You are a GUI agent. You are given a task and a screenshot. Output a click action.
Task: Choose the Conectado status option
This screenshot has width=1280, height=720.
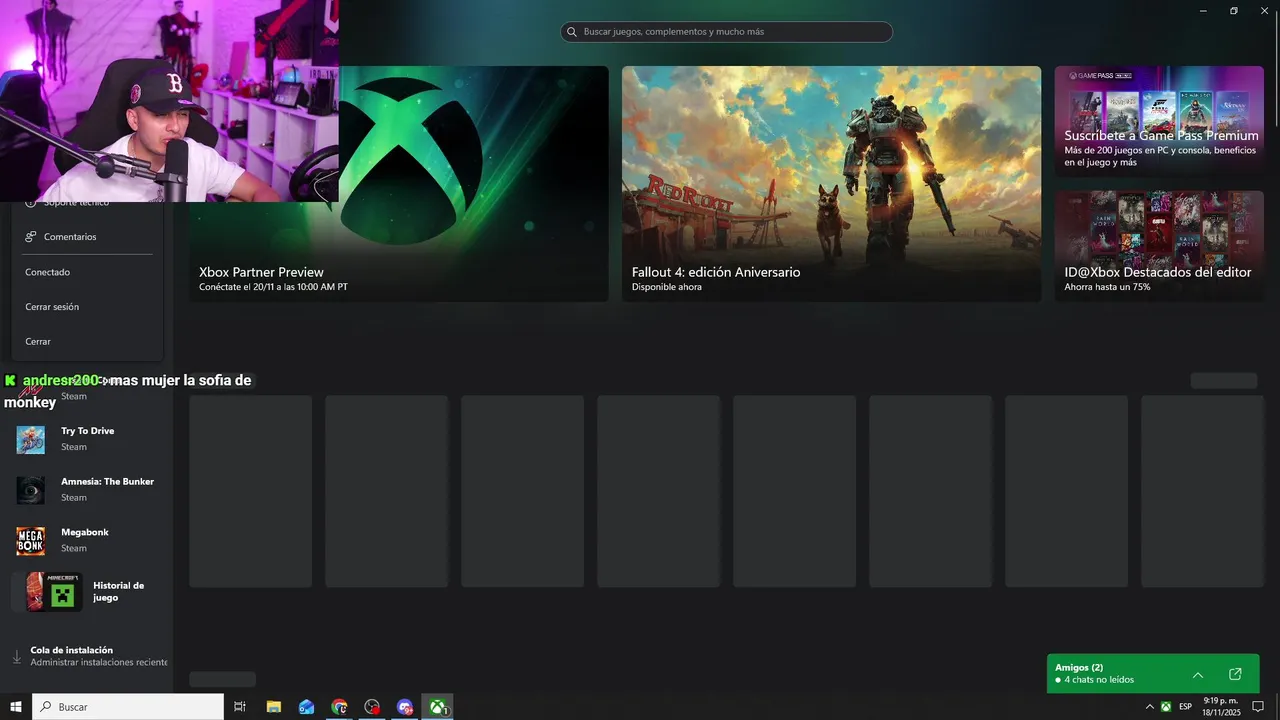pyautogui.click(x=87, y=272)
